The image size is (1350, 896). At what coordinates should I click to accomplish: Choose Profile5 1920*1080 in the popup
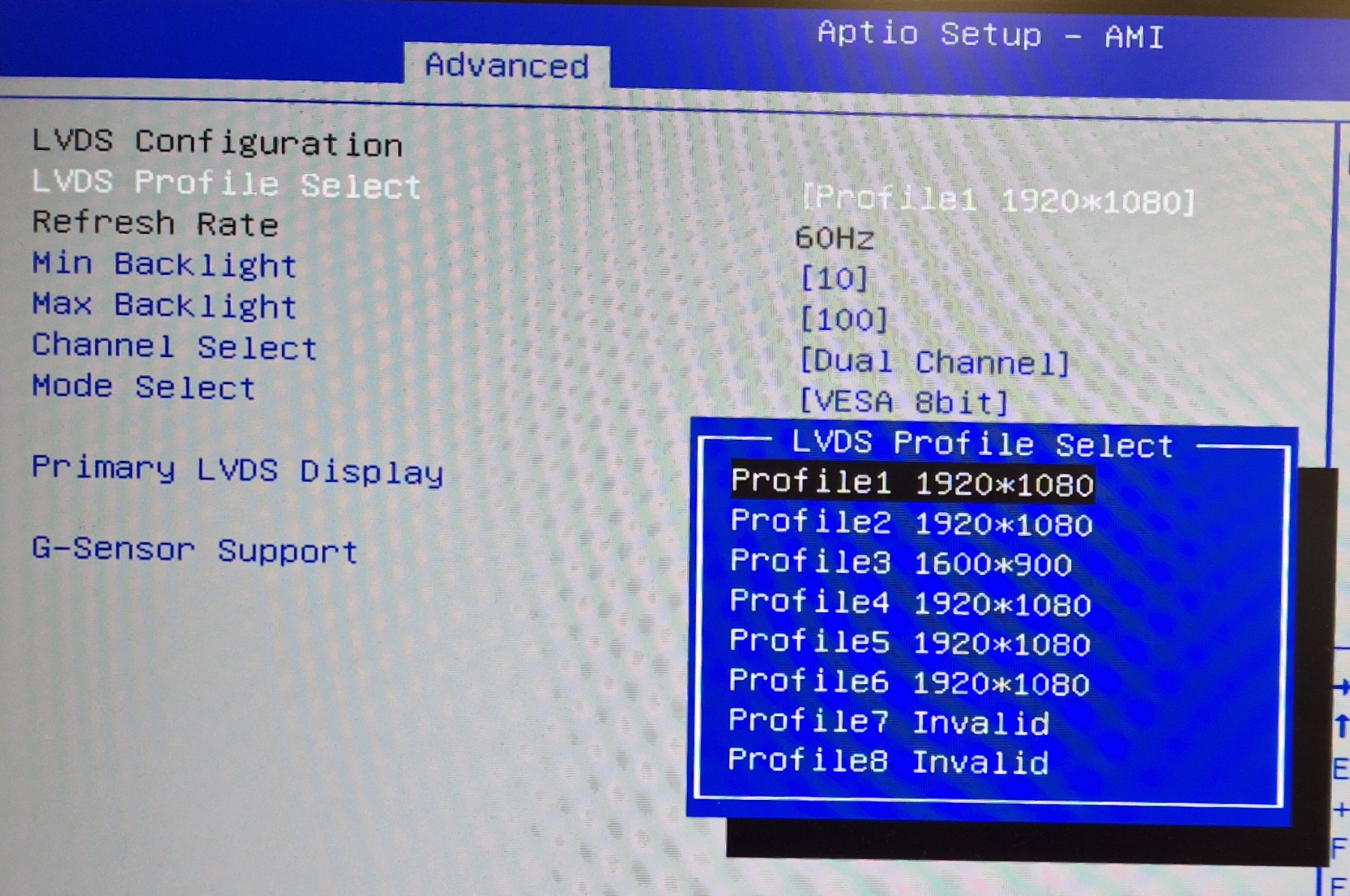pyautogui.click(x=909, y=643)
